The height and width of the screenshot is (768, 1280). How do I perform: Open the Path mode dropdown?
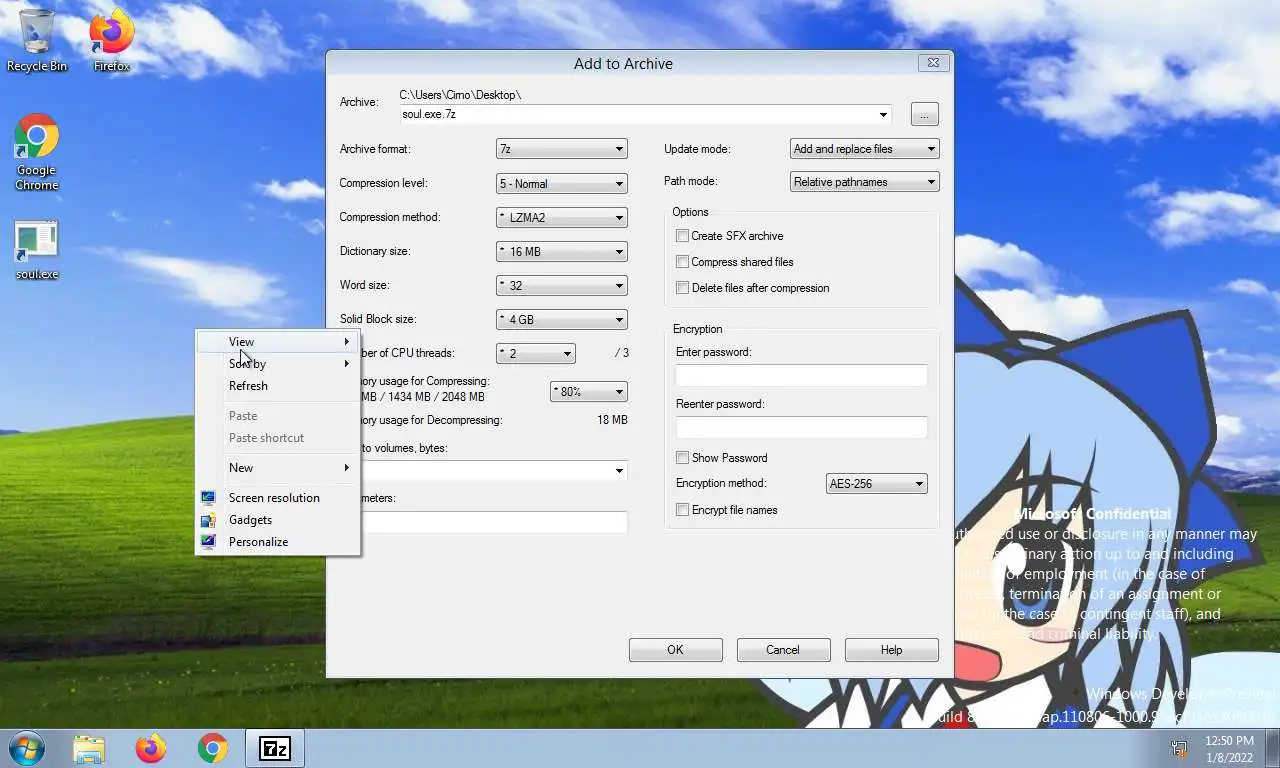pos(864,182)
